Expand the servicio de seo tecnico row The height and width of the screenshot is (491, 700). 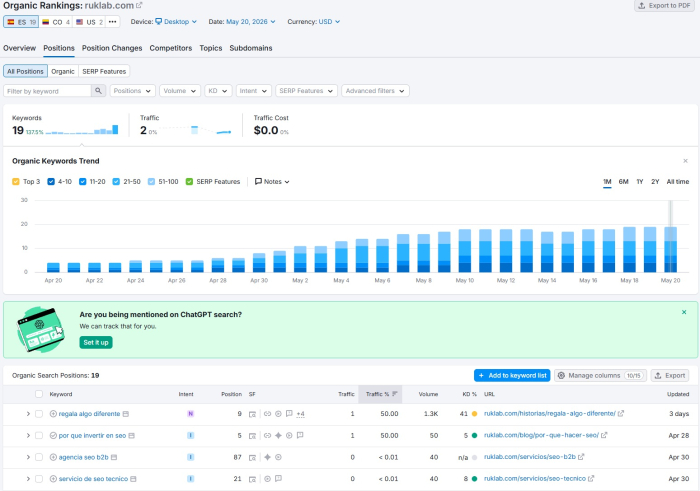(x=28, y=479)
